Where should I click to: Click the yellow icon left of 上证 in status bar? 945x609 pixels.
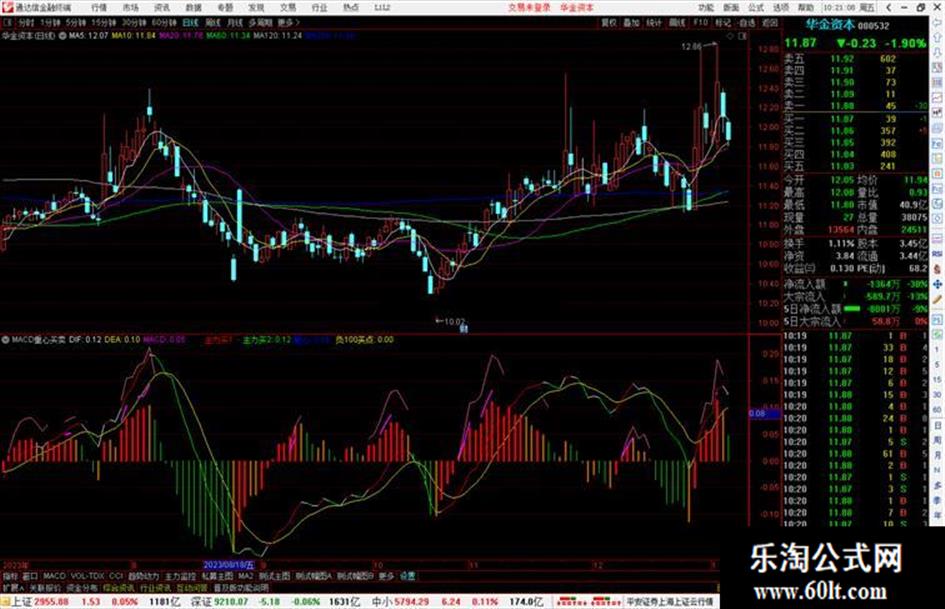click(5, 602)
